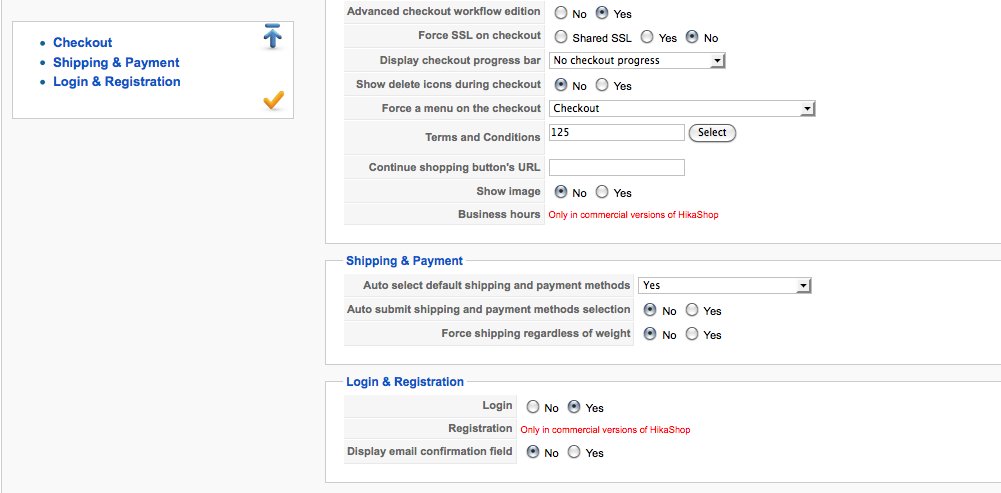The width and height of the screenshot is (1001, 493).
Task: Set Advanced checkout workflow edition to No
Action: click(x=561, y=13)
